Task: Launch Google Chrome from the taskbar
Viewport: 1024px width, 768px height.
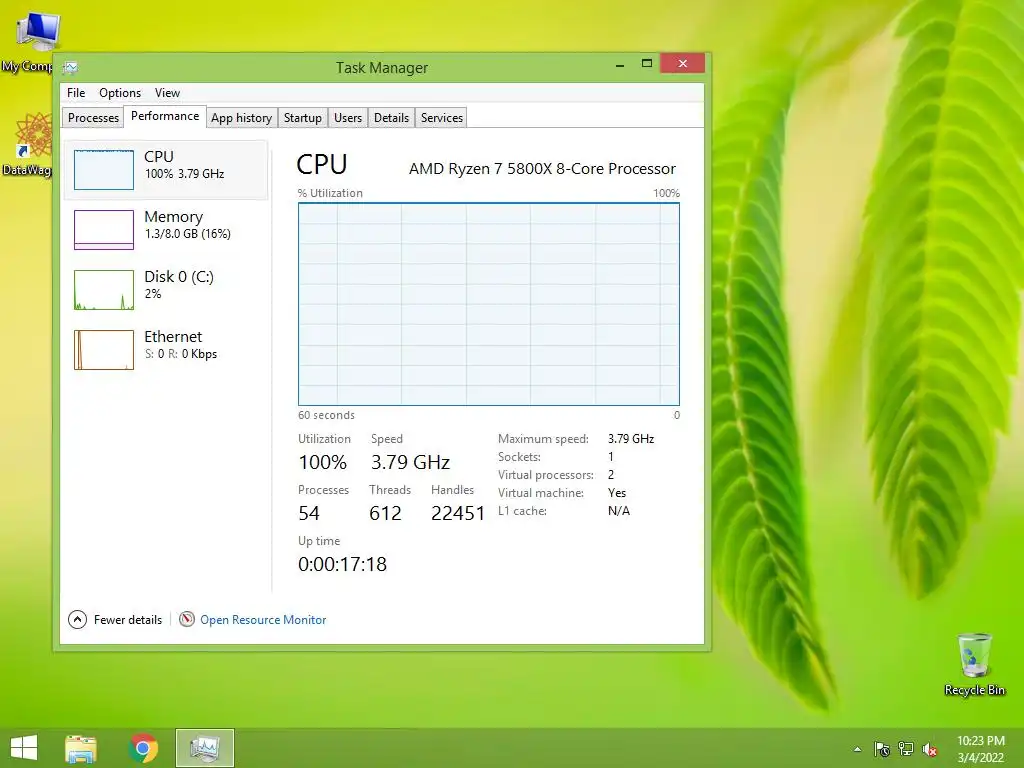Action: [143, 748]
